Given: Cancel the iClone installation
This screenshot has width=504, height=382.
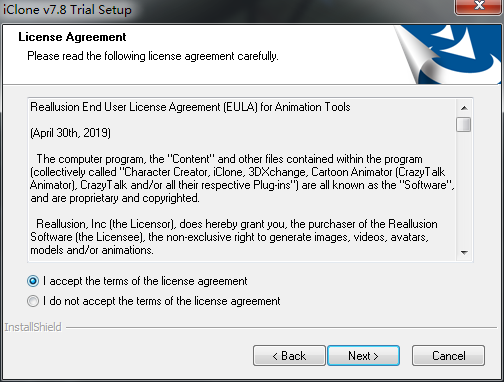Looking at the screenshot, I should (x=448, y=356).
